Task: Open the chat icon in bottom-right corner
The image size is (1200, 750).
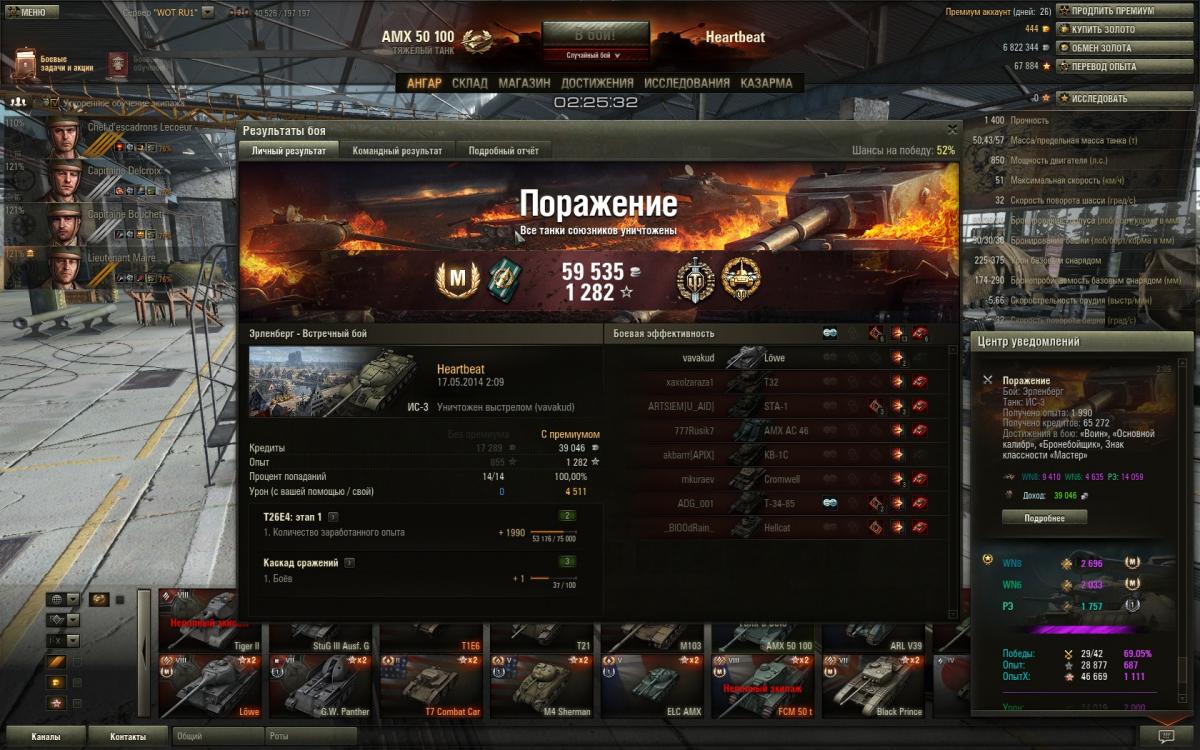Action: tap(1165, 736)
